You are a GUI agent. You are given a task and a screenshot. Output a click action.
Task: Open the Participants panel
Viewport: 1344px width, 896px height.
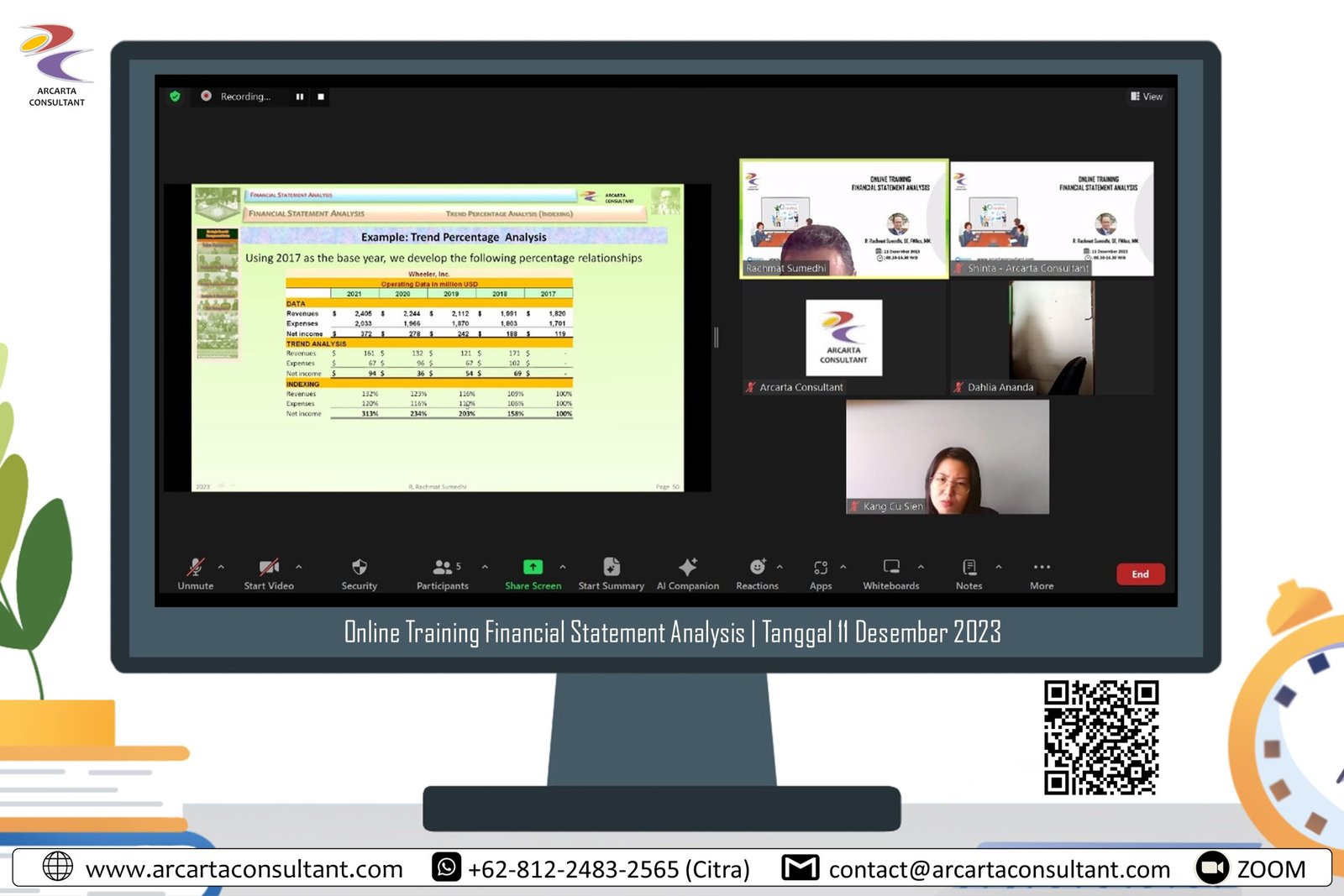point(443,574)
